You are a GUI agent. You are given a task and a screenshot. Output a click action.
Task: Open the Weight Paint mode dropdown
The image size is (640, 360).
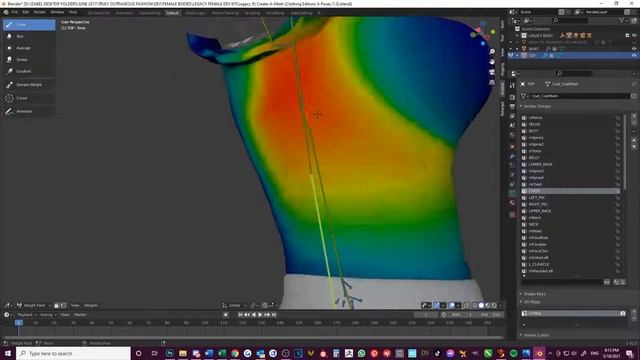tap(34, 305)
